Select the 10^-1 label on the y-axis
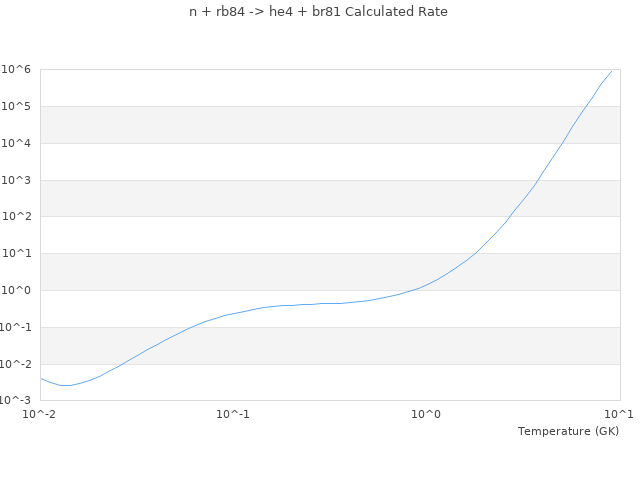The height and width of the screenshot is (480, 640). click(17, 327)
